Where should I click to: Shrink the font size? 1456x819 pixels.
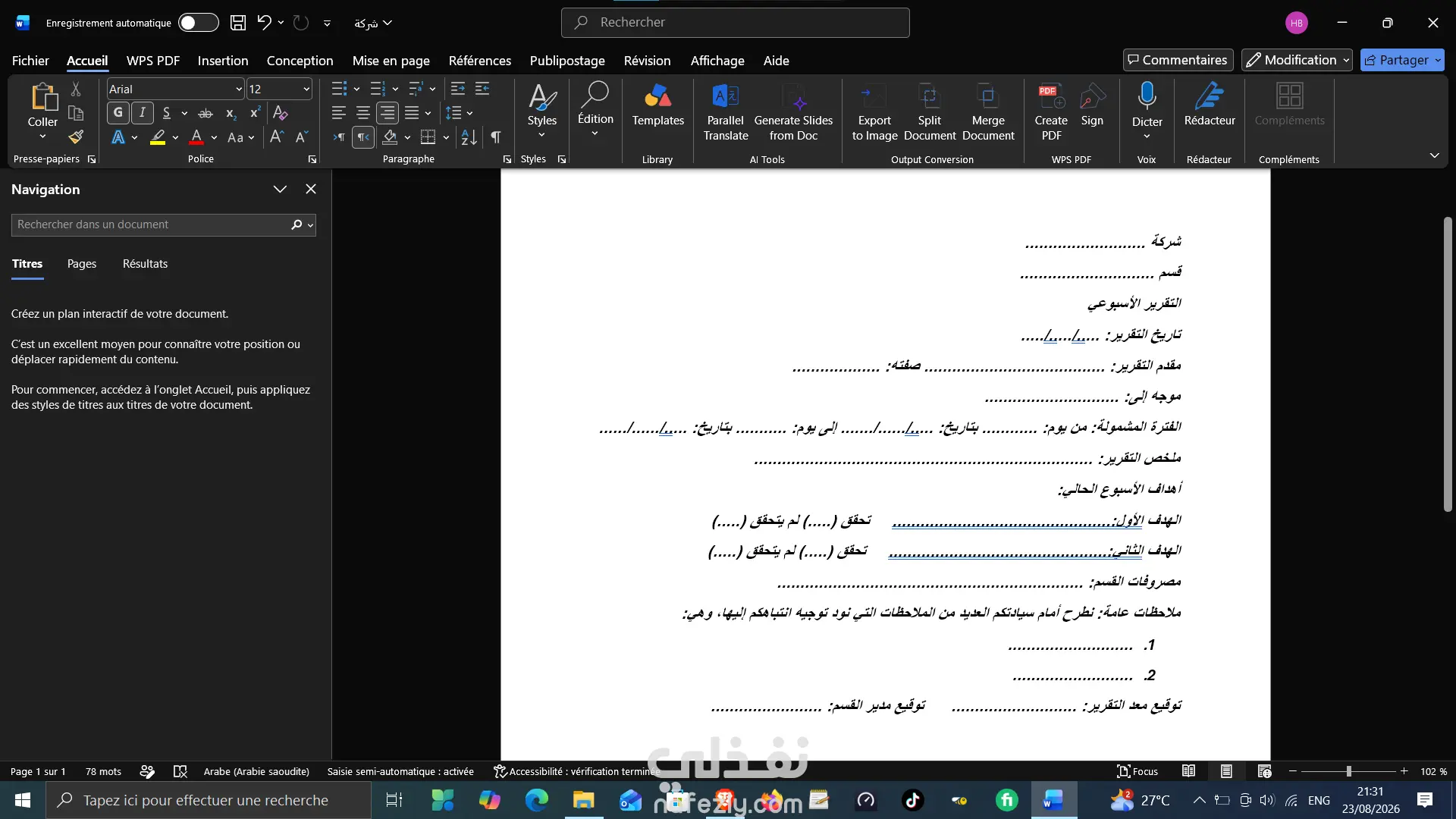click(x=301, y=137)
